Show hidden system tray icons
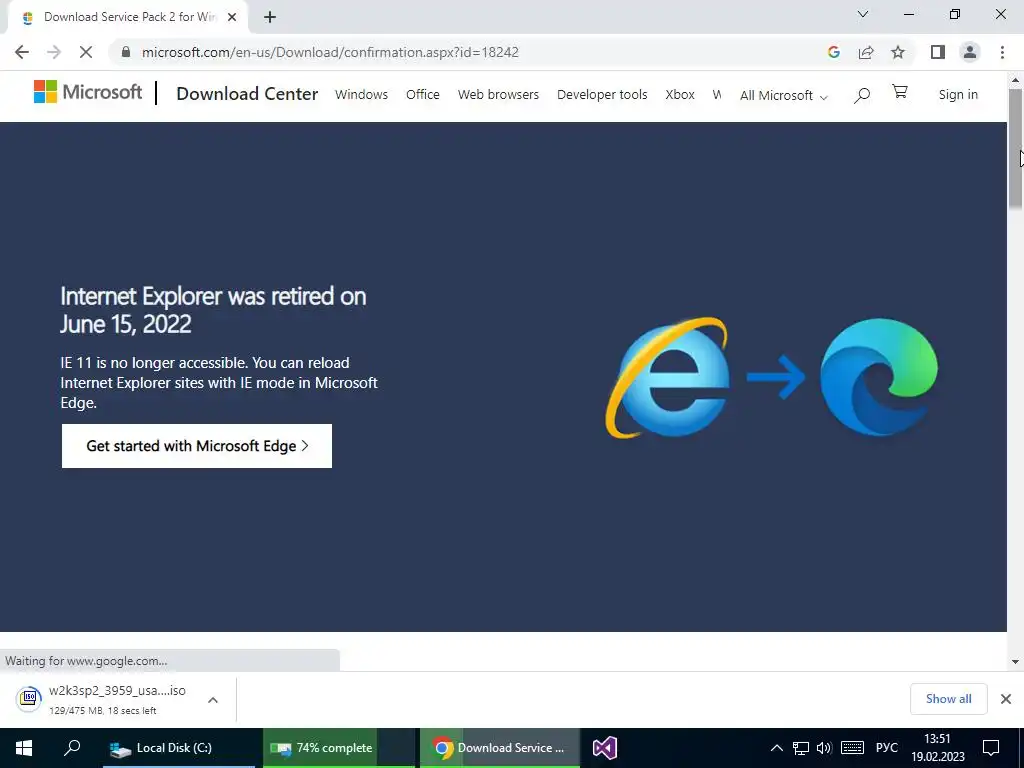This screenshot has height=768, width=1024. (x=776, y=748)
